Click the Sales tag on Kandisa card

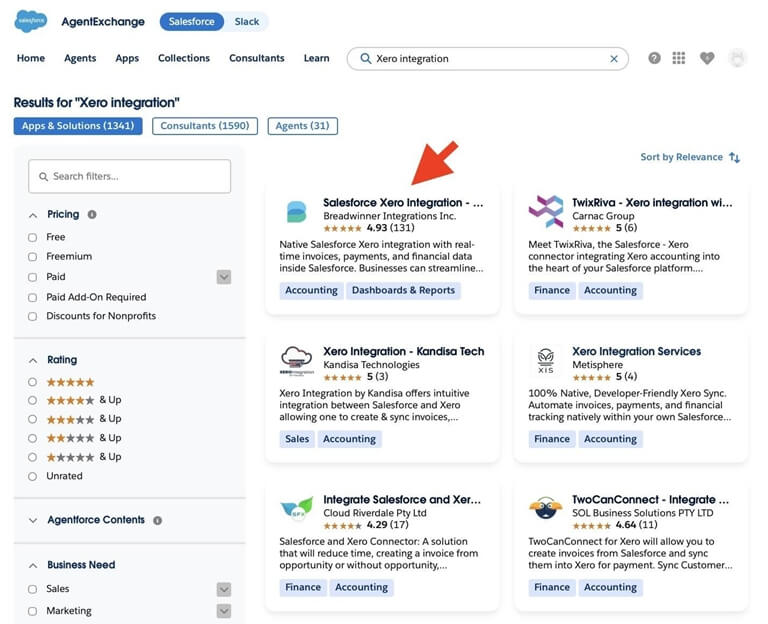point(297,439)
